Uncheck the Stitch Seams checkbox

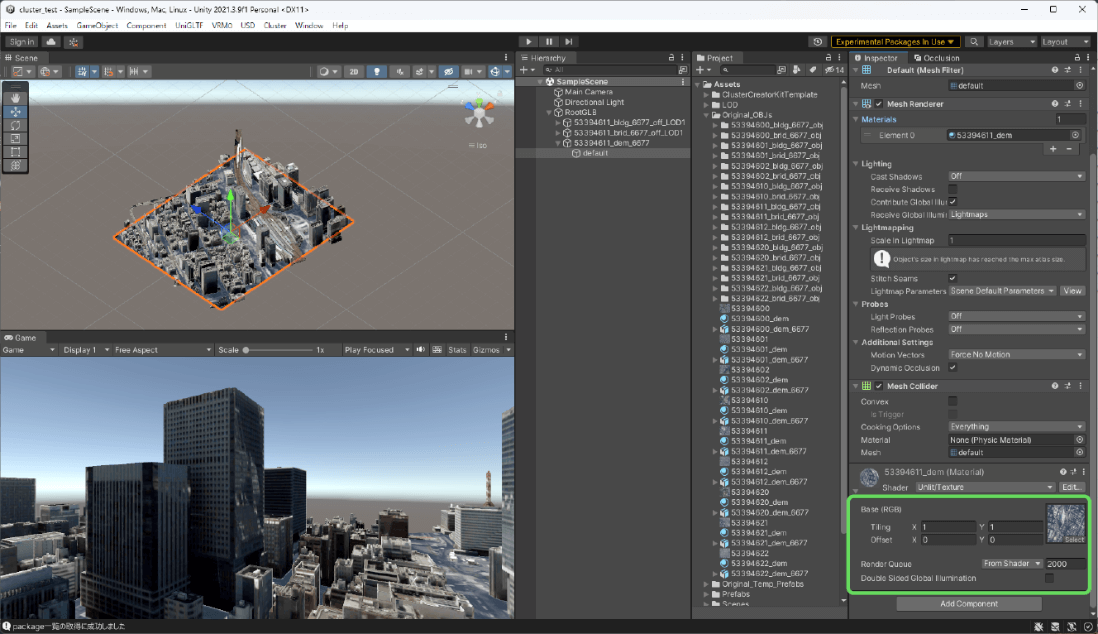(953, 278)
